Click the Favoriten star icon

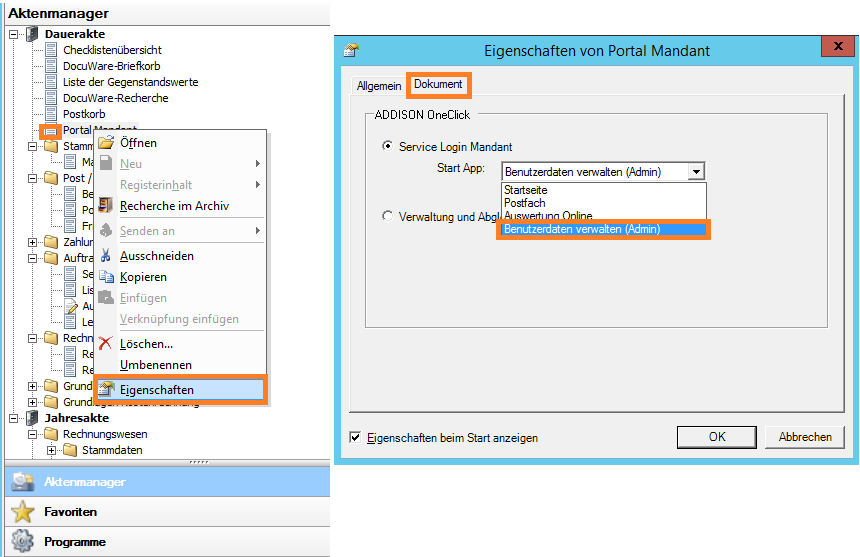point(22,511)
